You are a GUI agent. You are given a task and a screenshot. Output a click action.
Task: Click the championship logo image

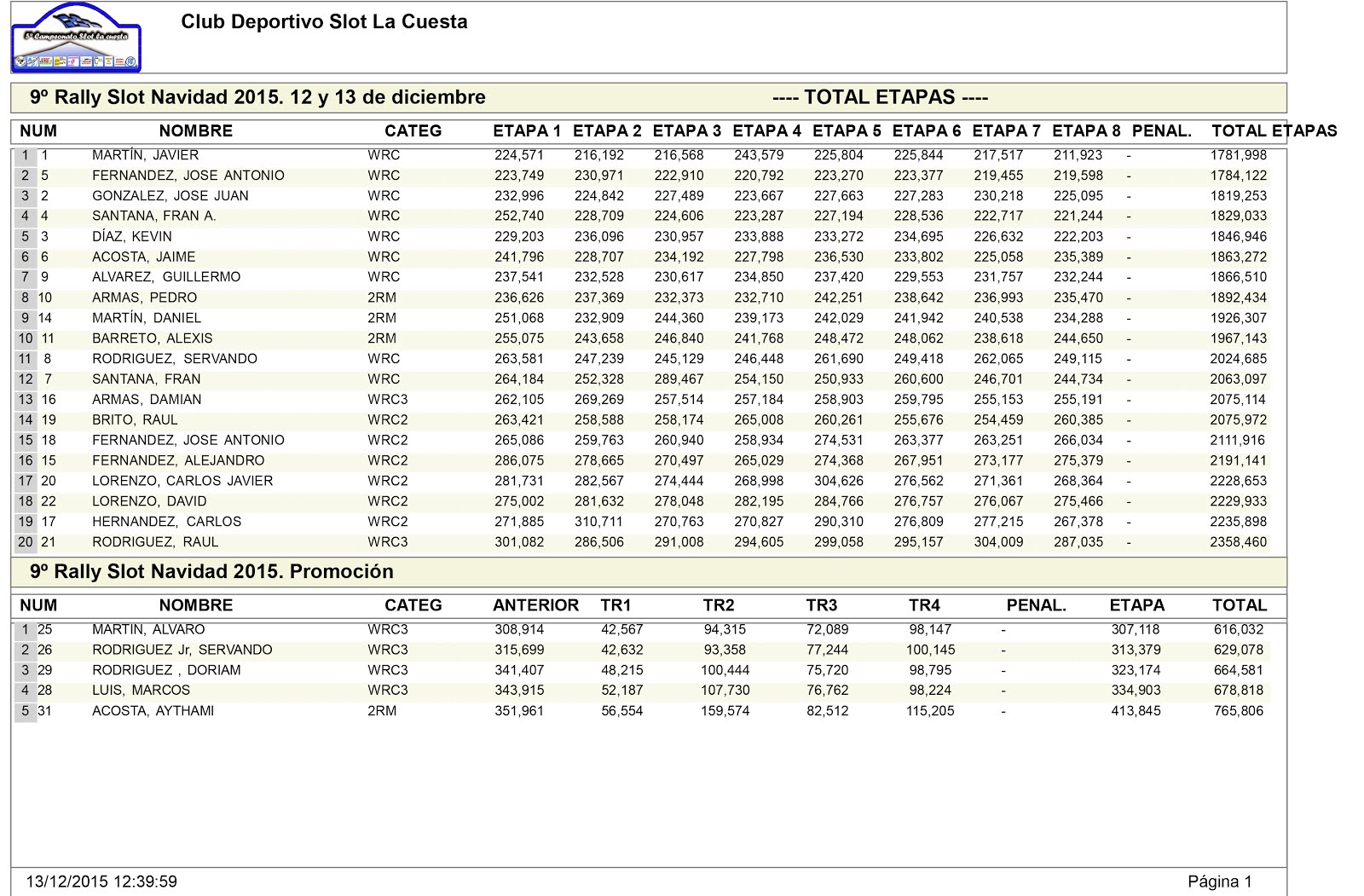[x=76, y=38]
